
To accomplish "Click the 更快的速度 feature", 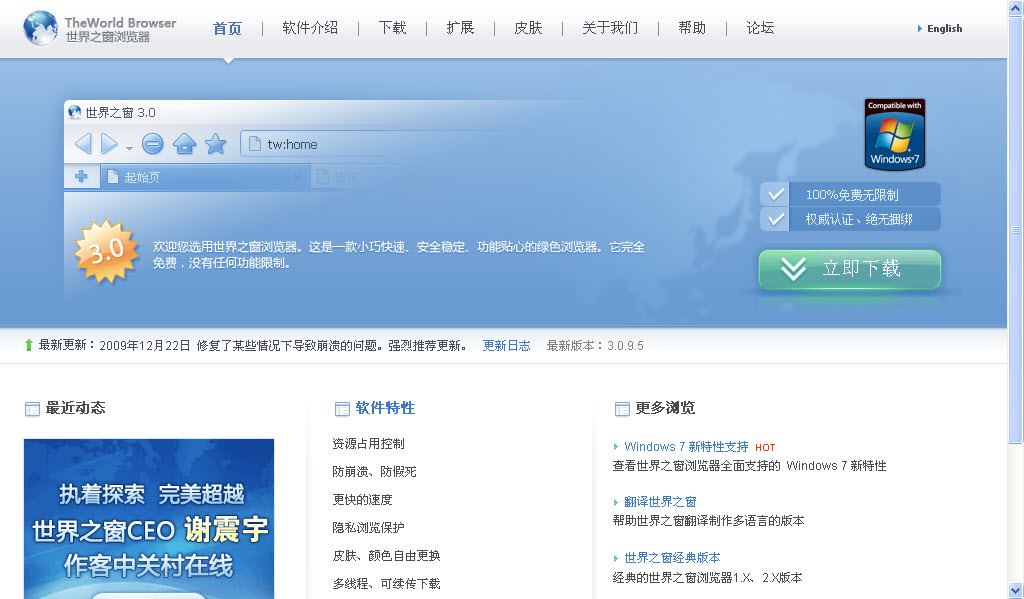I will point(362,500).
